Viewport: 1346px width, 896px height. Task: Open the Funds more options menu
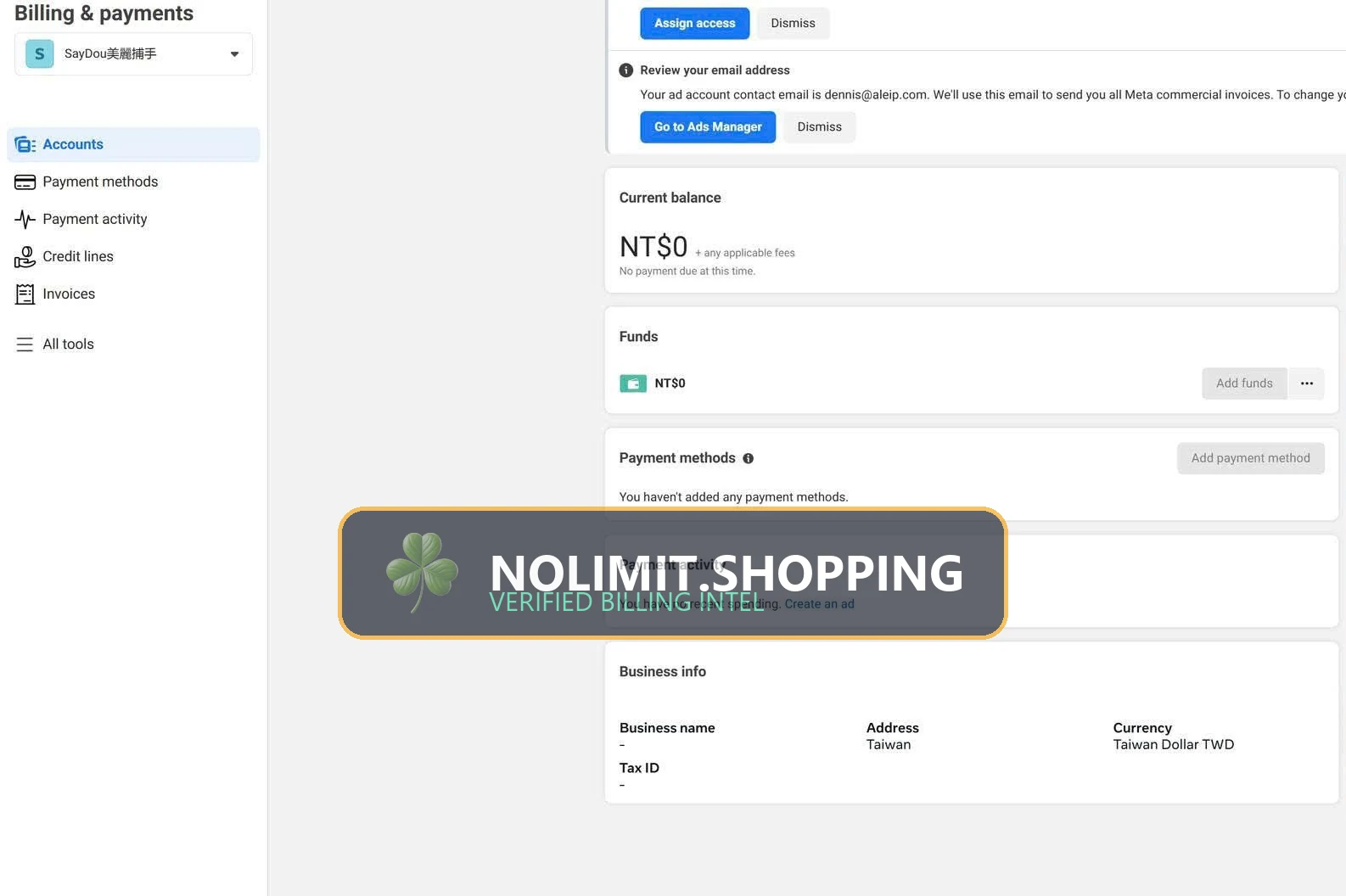point(1307,384)
